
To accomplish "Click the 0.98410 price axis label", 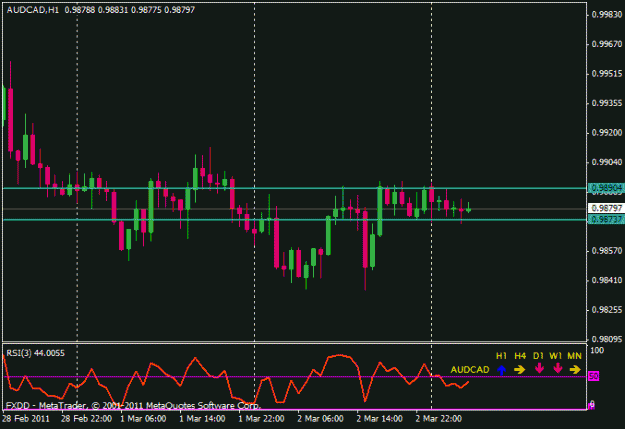I will (607, 280).
